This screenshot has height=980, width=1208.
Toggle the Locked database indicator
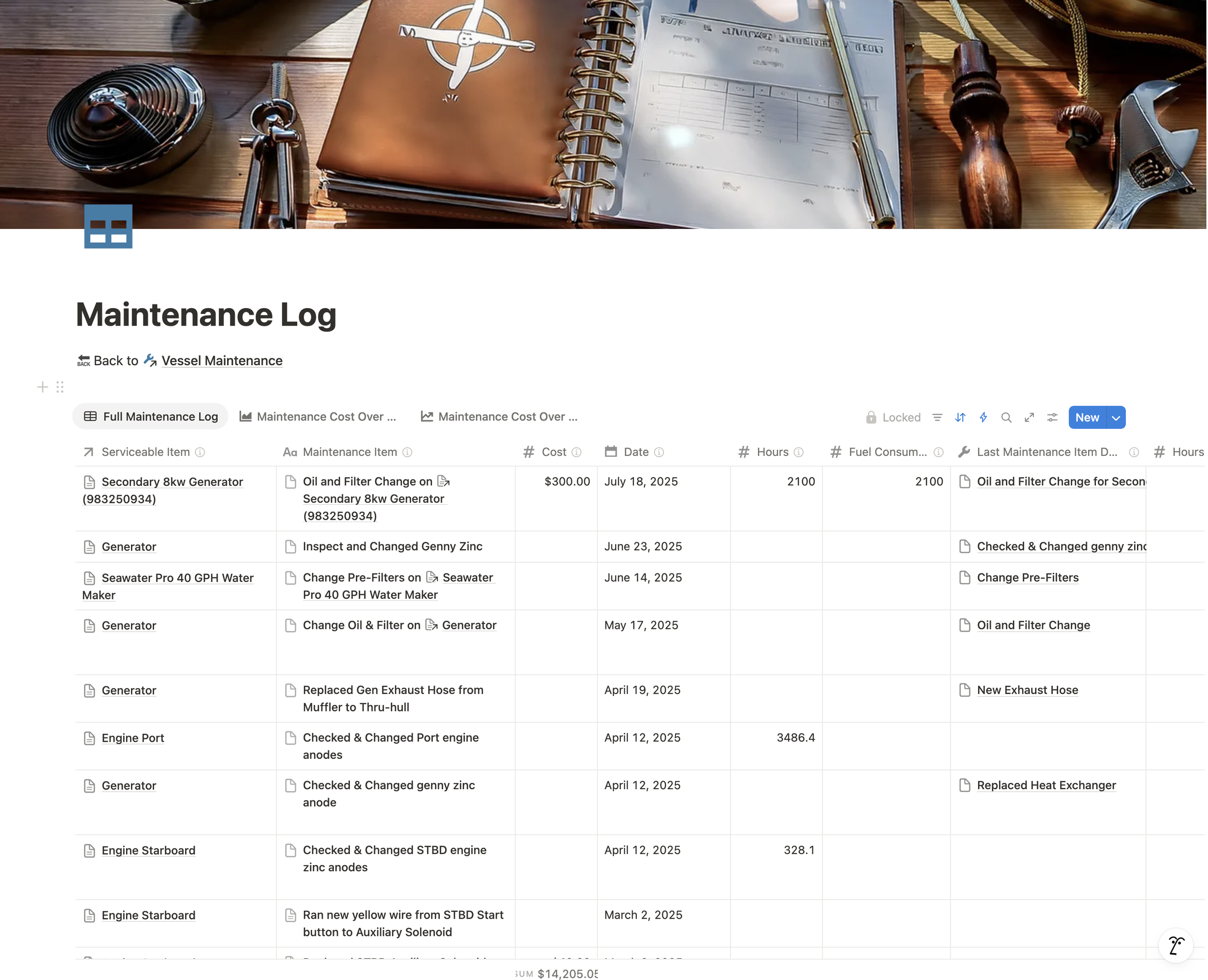[893, 417]
